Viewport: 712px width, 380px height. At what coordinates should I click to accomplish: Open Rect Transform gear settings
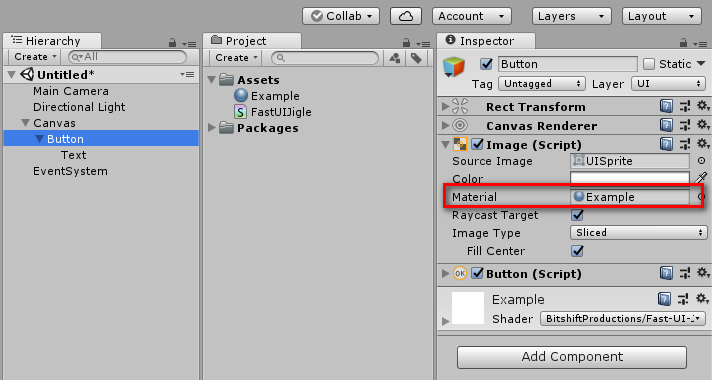point(702,106)
